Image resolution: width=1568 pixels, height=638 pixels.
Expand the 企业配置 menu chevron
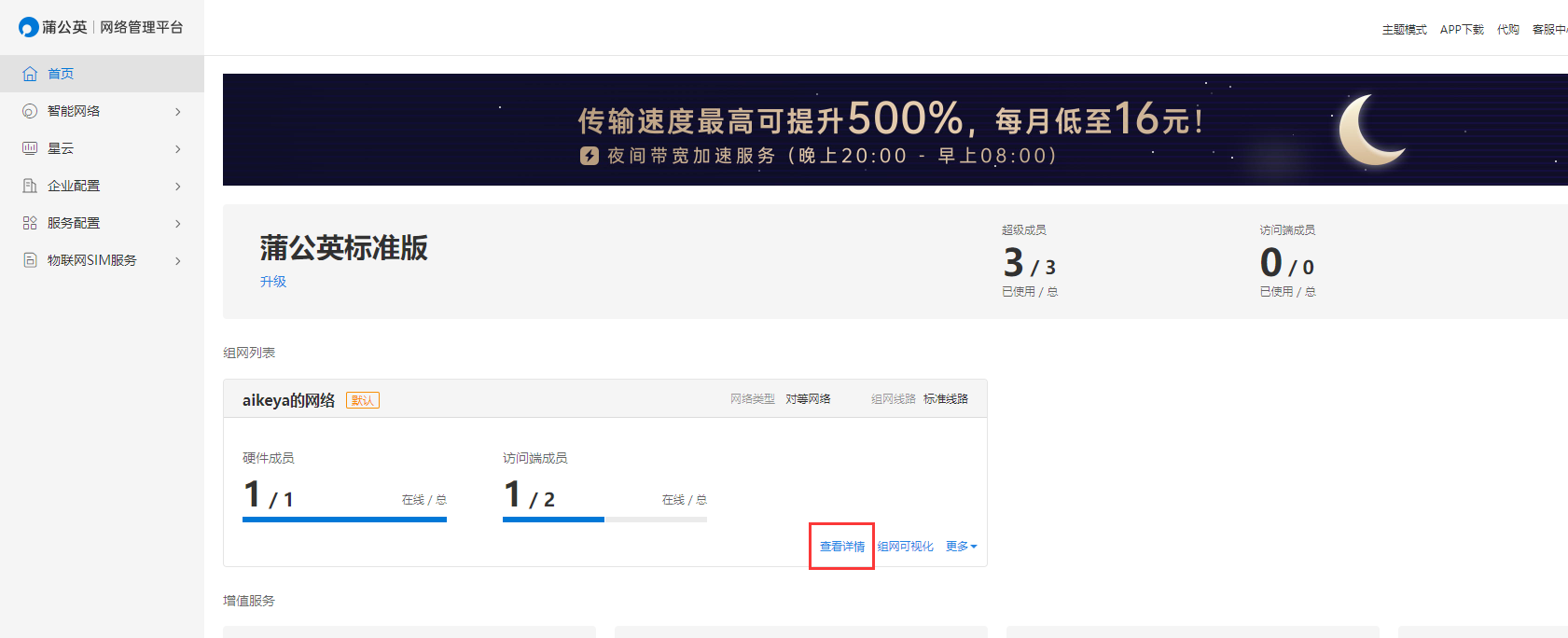point(178,187)
